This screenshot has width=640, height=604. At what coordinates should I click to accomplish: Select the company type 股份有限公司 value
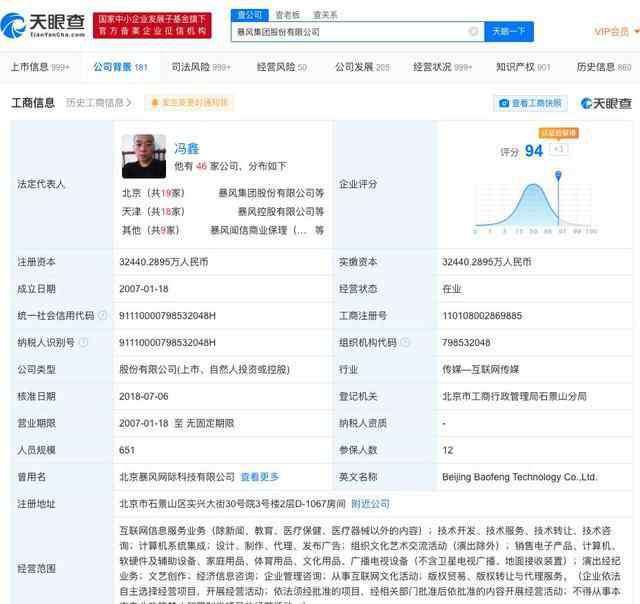[204, 369]
